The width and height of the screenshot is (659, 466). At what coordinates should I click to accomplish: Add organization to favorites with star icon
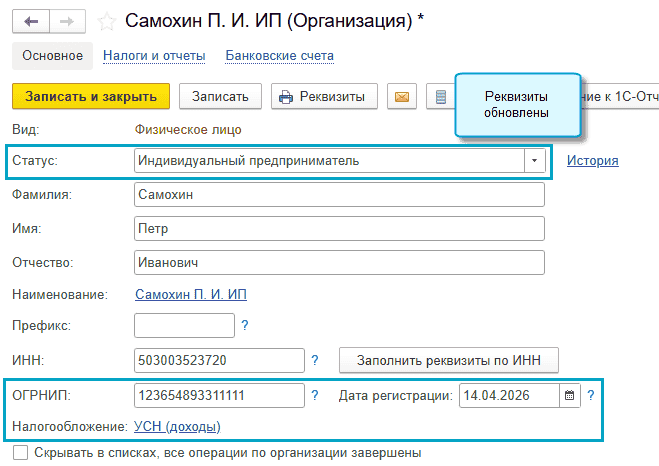[x=107, y=20]
